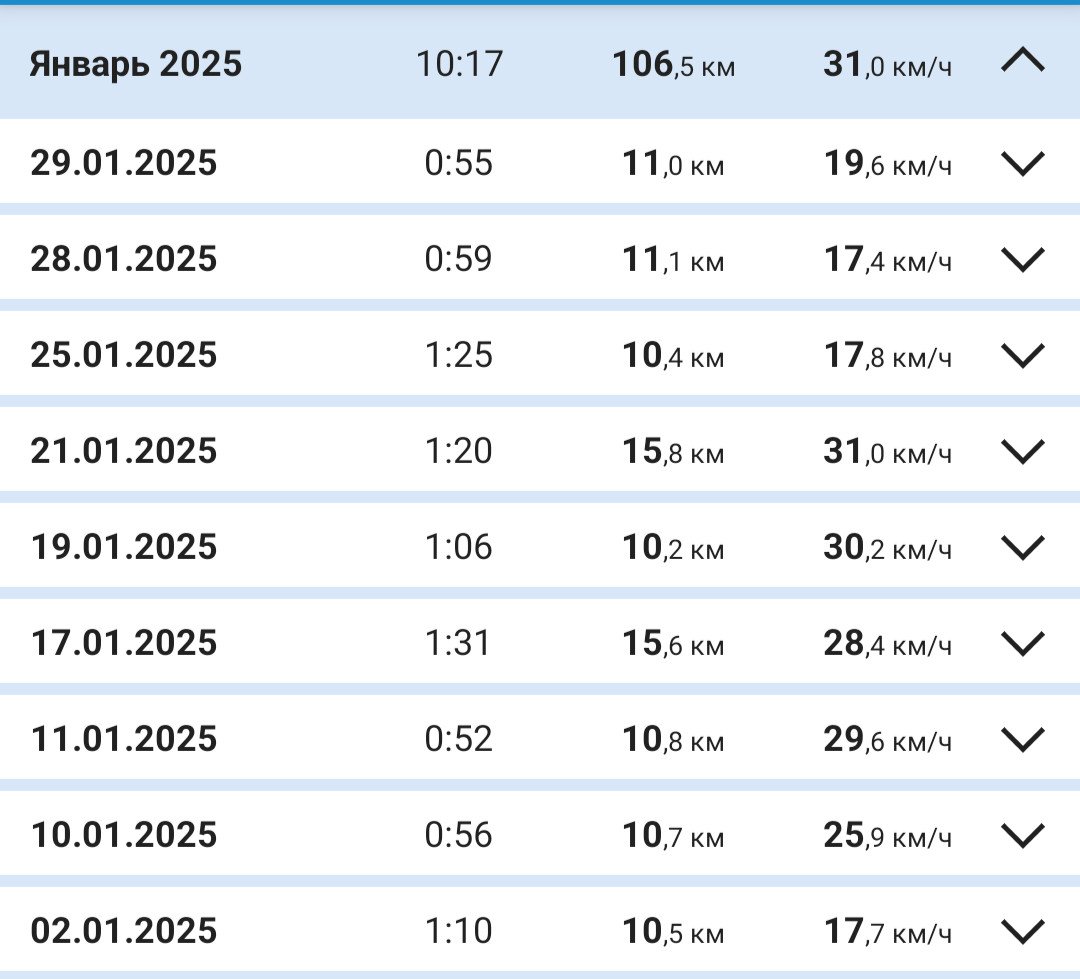
Task: Open the ride dated 21.01.2025
Action: pos(124,451)
